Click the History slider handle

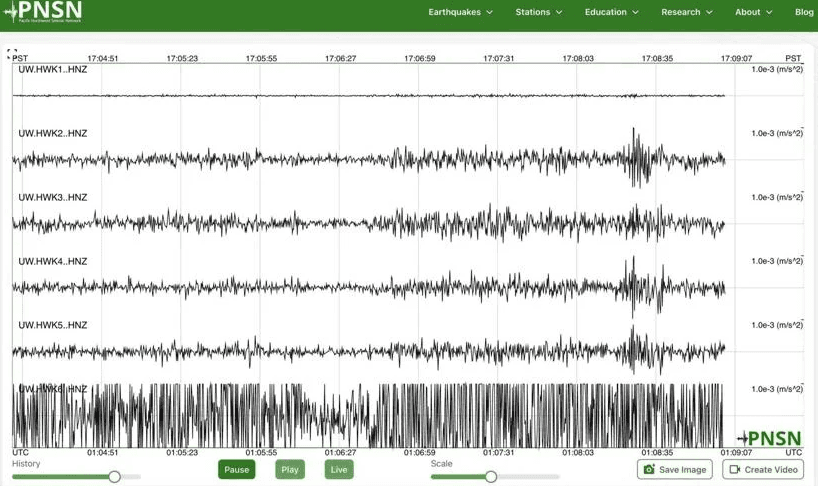point(114,477)
